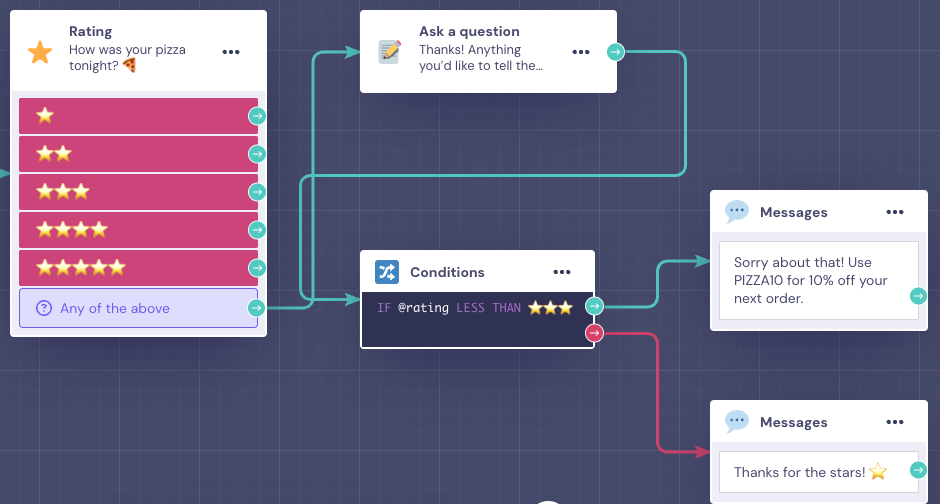
Task: Click the Ask a question notepad icon
Action: 390,52
